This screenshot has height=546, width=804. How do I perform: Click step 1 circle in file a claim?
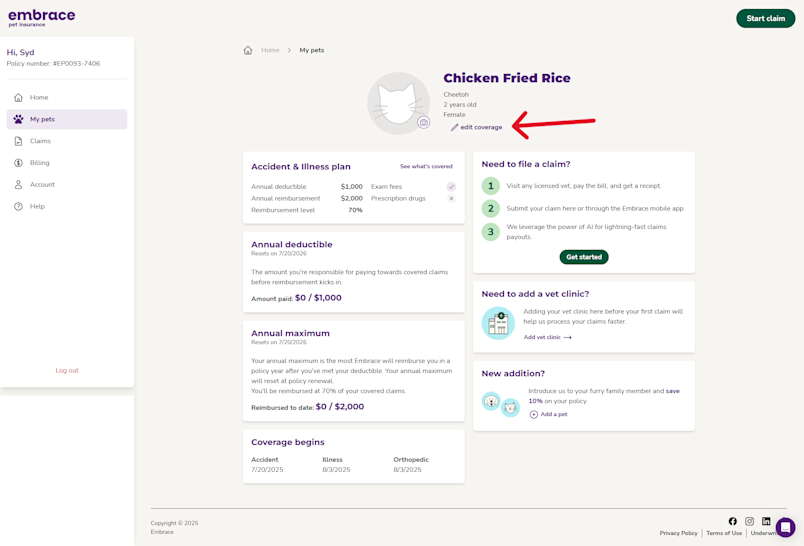point(491,186)
